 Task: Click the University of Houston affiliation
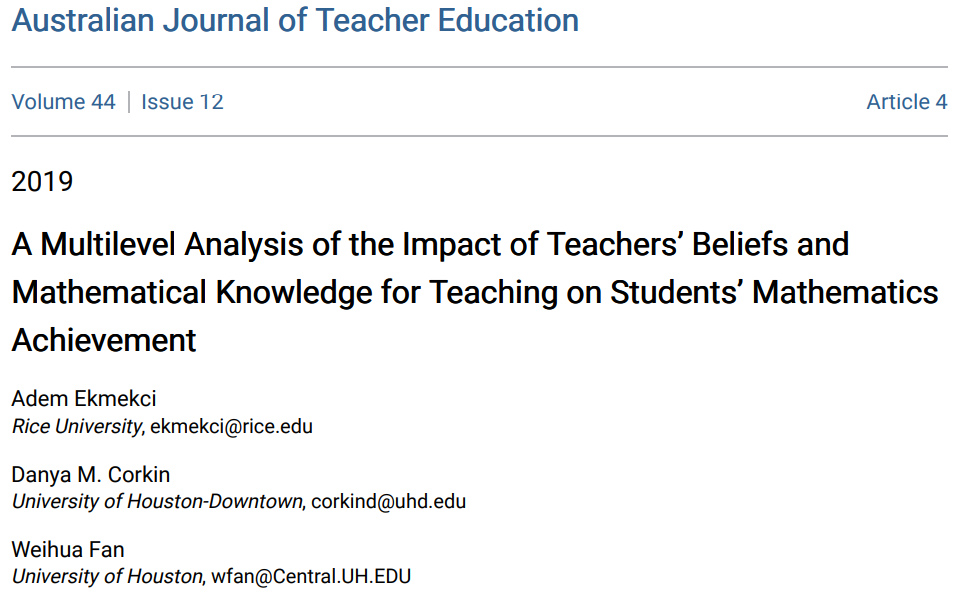point(107,576)
